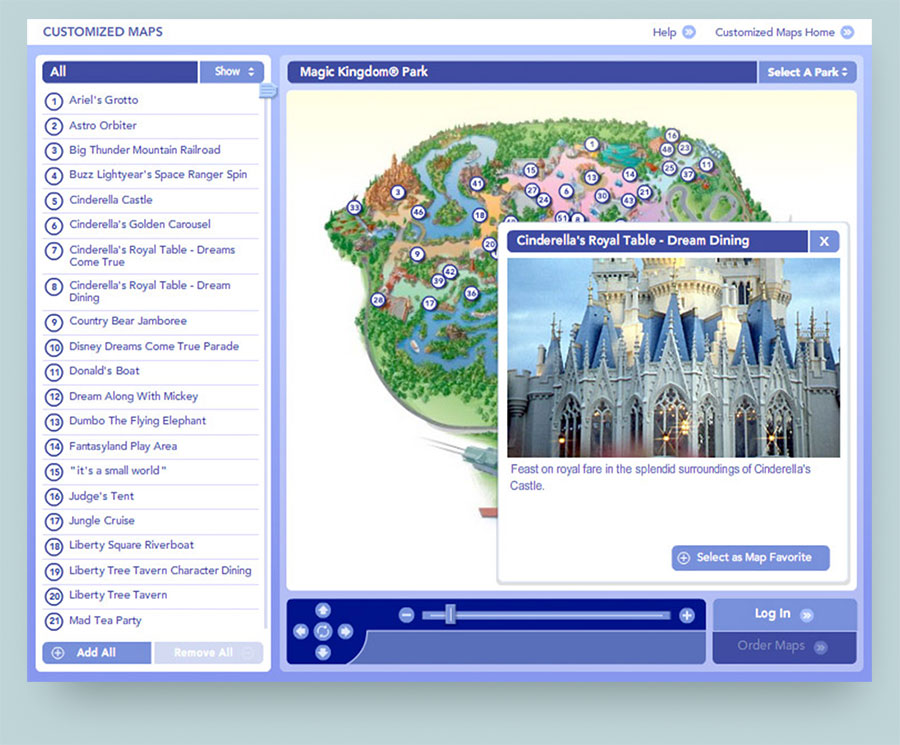Click the attraction list scrollbar handle

267,91
